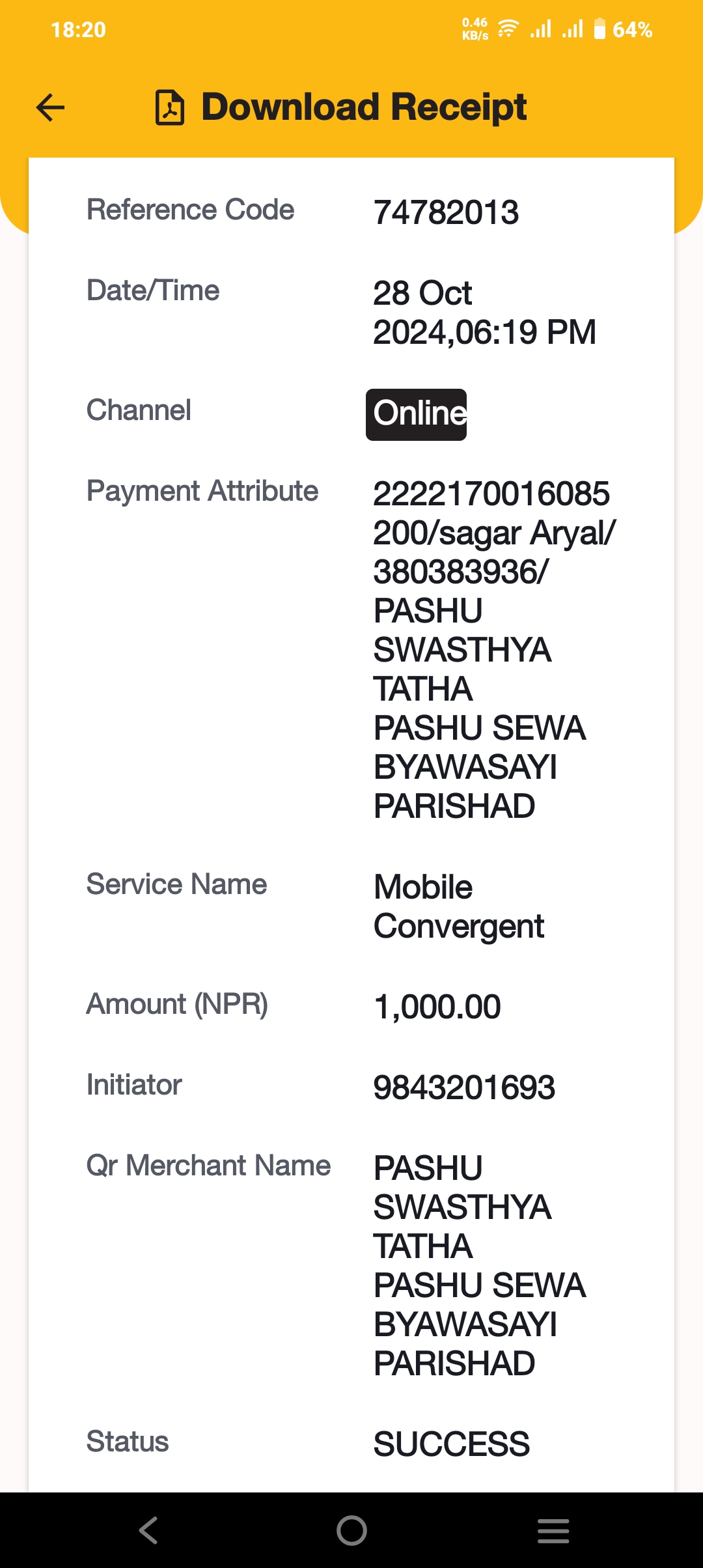Open recent apps menu button
Viewport: 703px width, 1568px height.
[x=553, y=1530]
